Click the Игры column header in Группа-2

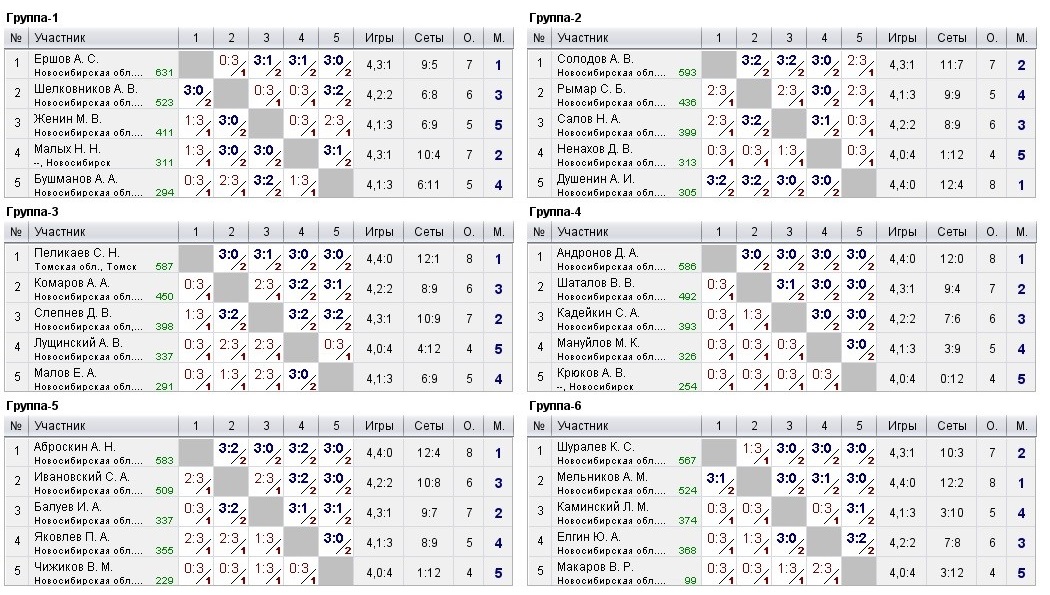[x=901, y=38]
